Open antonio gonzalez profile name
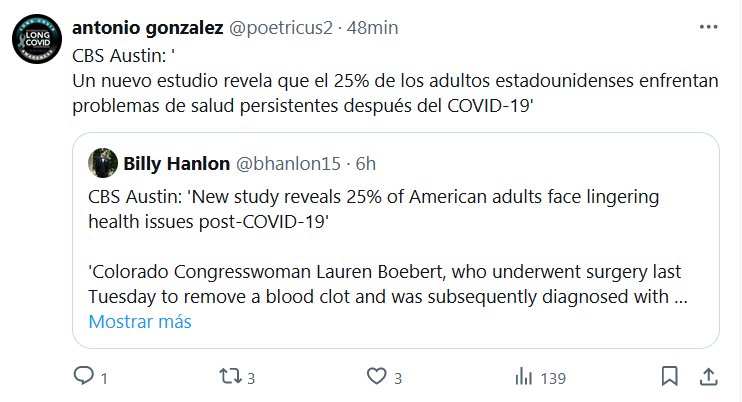 pyautogui.click(x=149, y=28)
